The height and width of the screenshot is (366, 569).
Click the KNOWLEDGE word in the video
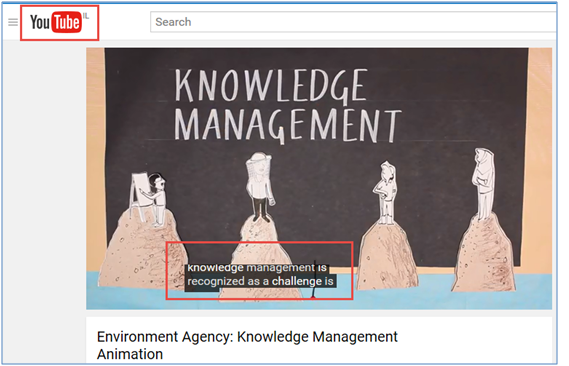coord(271,86)
